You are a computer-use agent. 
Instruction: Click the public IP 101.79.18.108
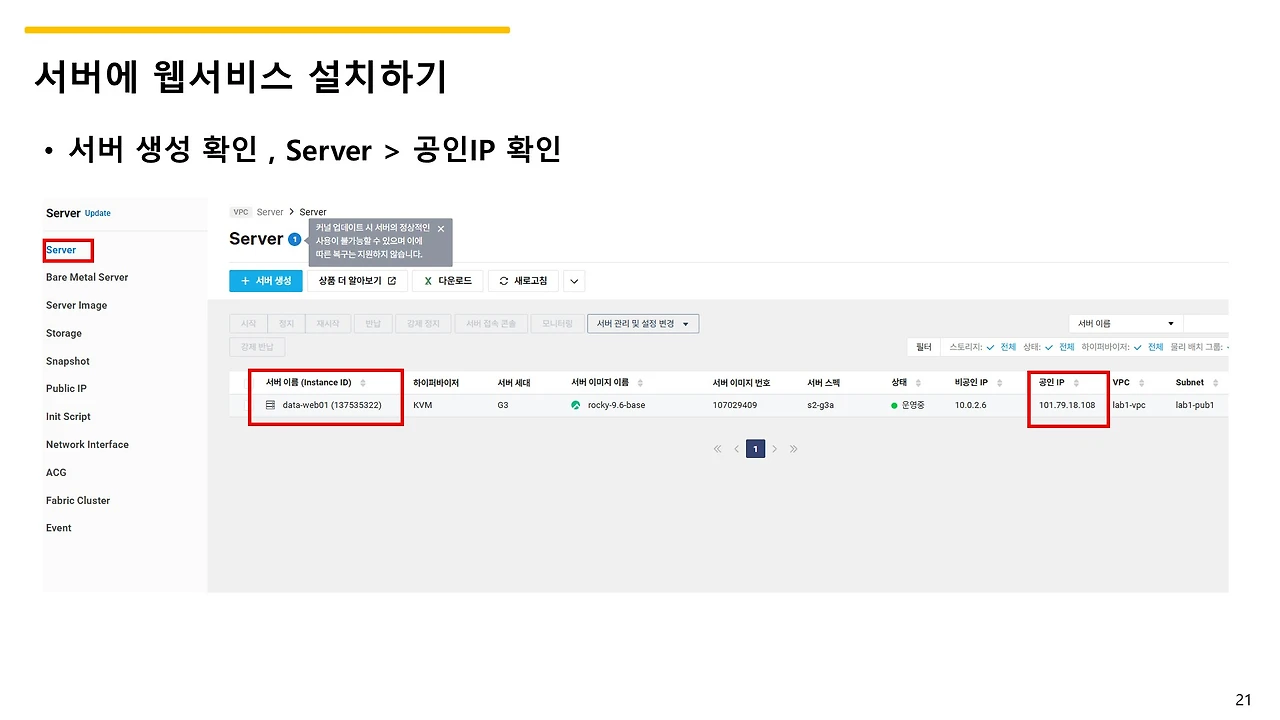point(1067,405)
